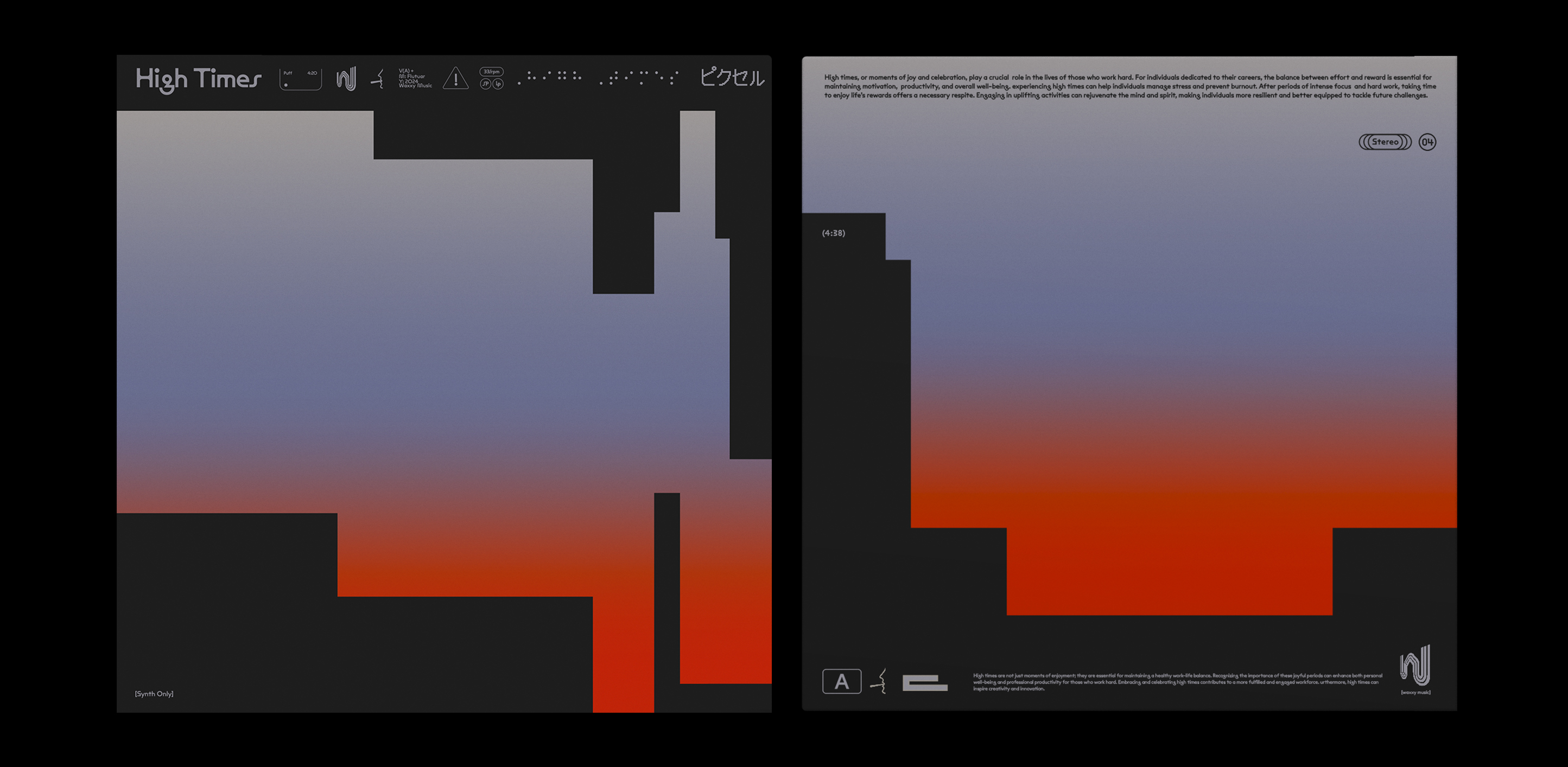Click the [waxxy music] caption

pyautogui.click(x=1415, y=693)
